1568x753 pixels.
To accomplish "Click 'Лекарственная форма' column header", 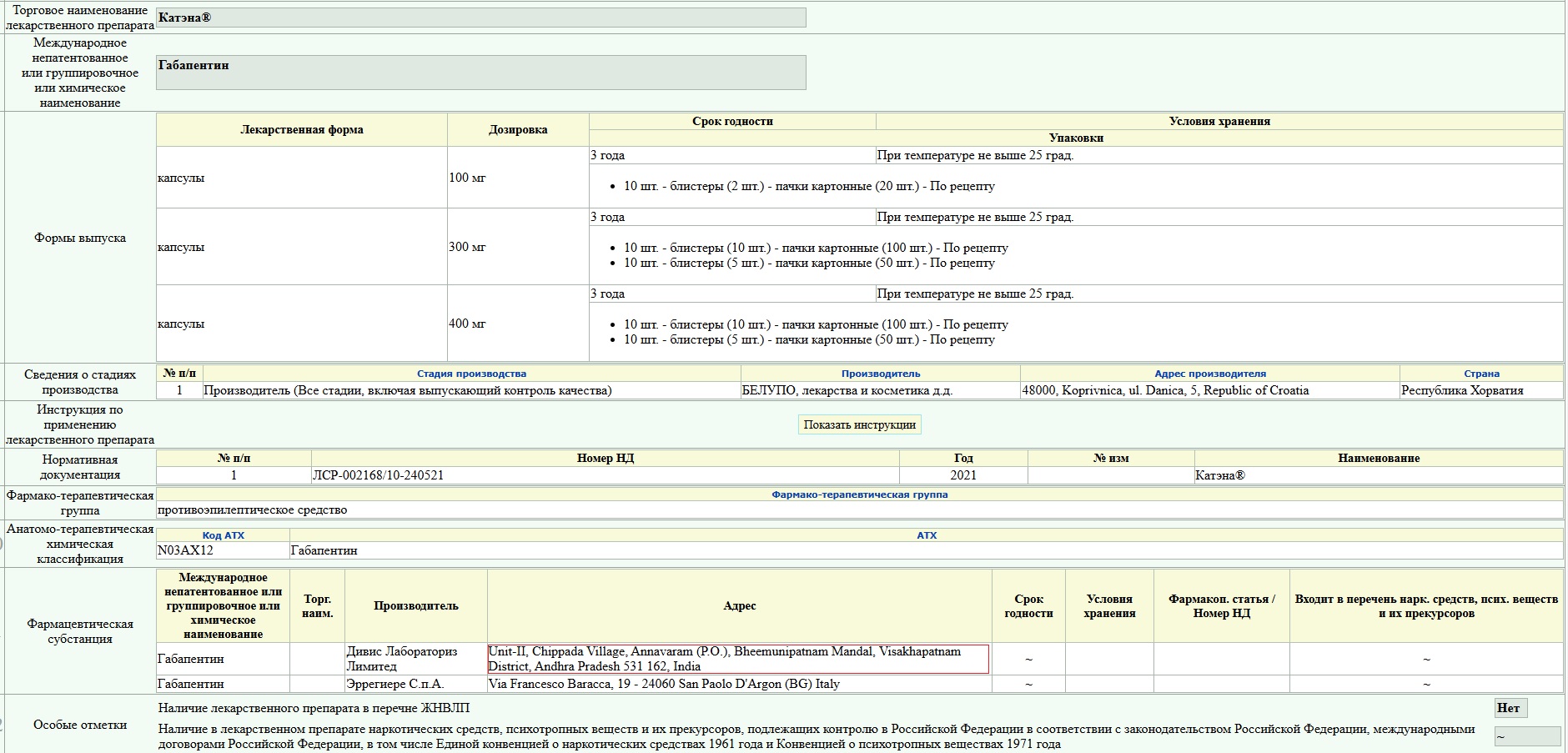I will tap(302, 129).
